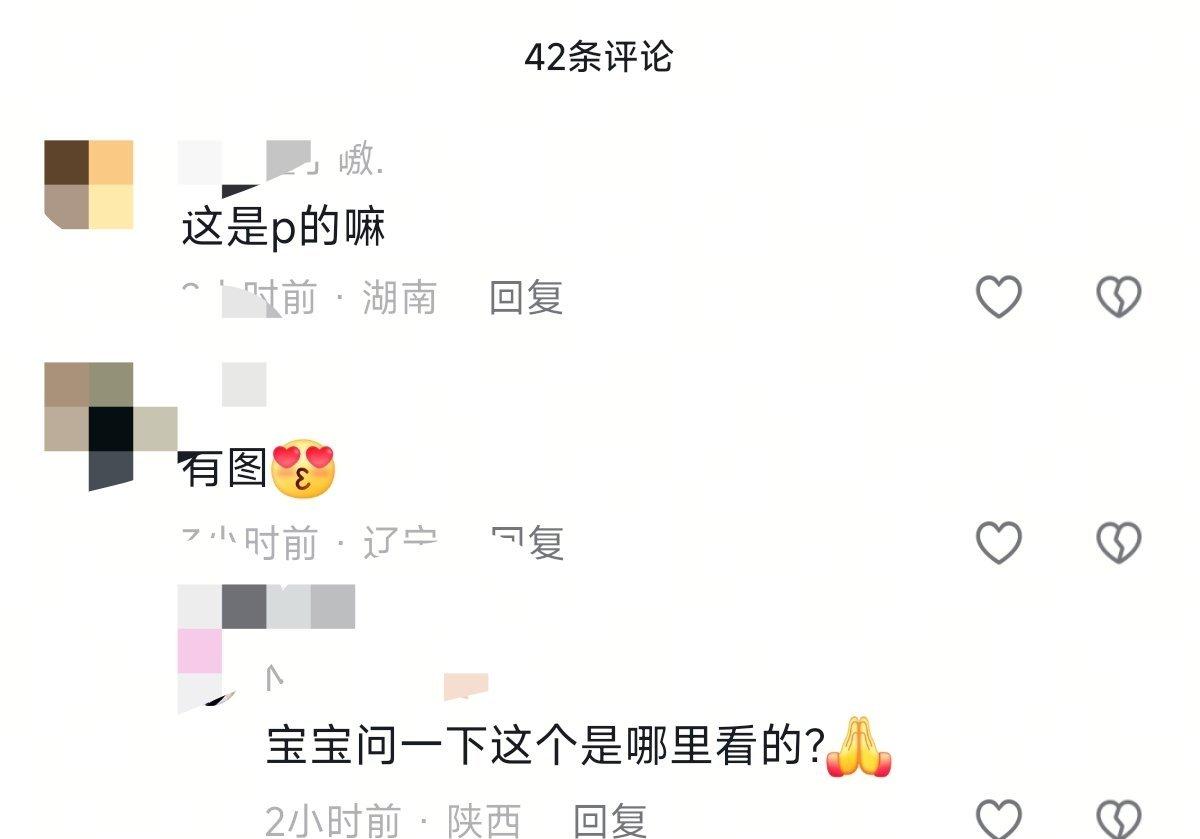Tap the 湖南 location label
This screenshot has height=839, width=1200.
click(399, 298)
